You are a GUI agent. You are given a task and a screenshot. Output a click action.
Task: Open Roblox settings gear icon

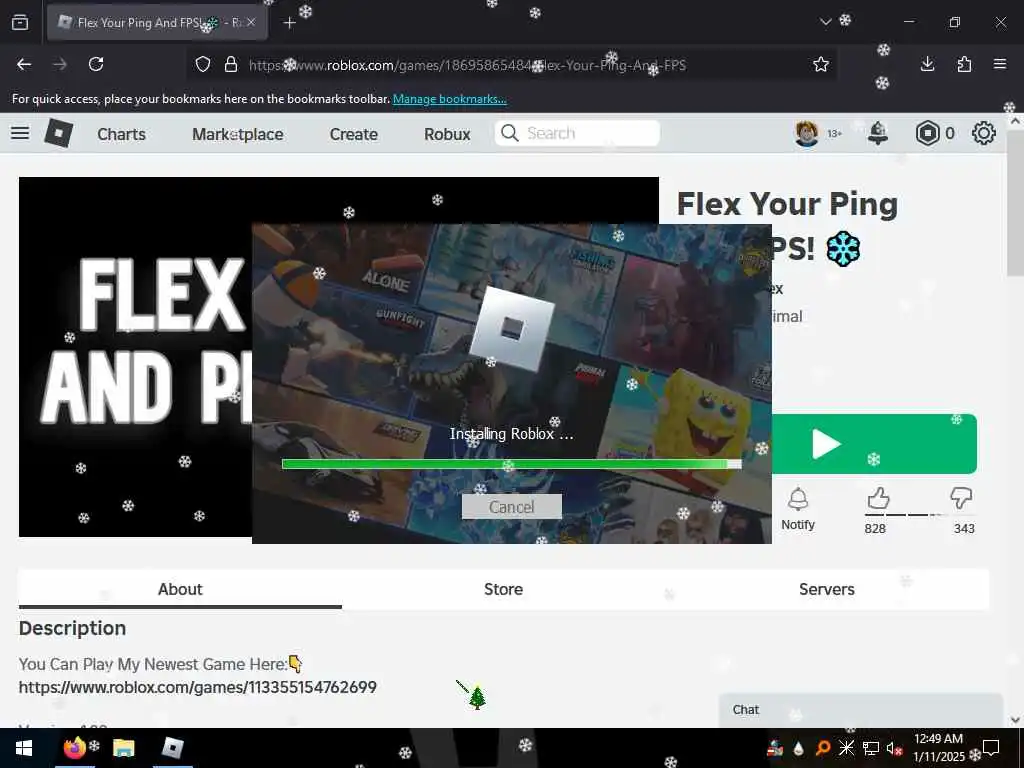984,133
